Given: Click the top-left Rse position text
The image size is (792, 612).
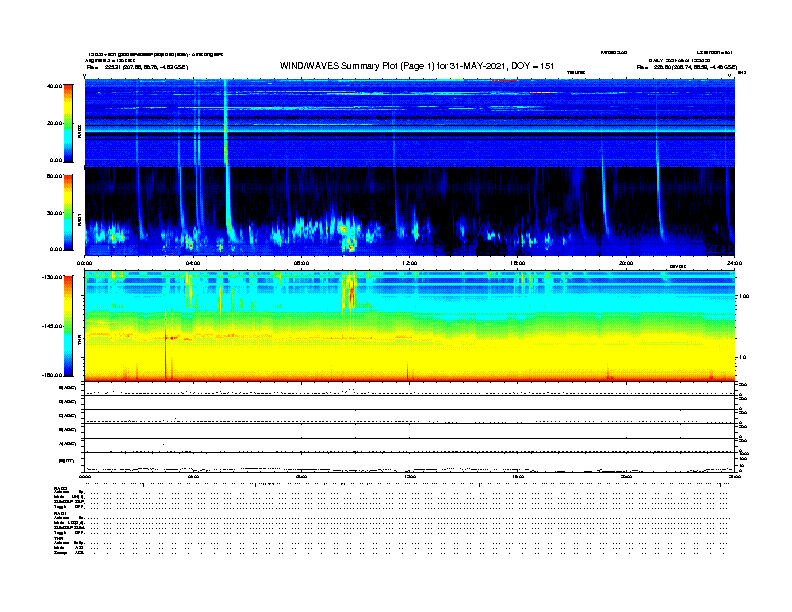Looking at the screenshot, I should click(x=136, y=67).
